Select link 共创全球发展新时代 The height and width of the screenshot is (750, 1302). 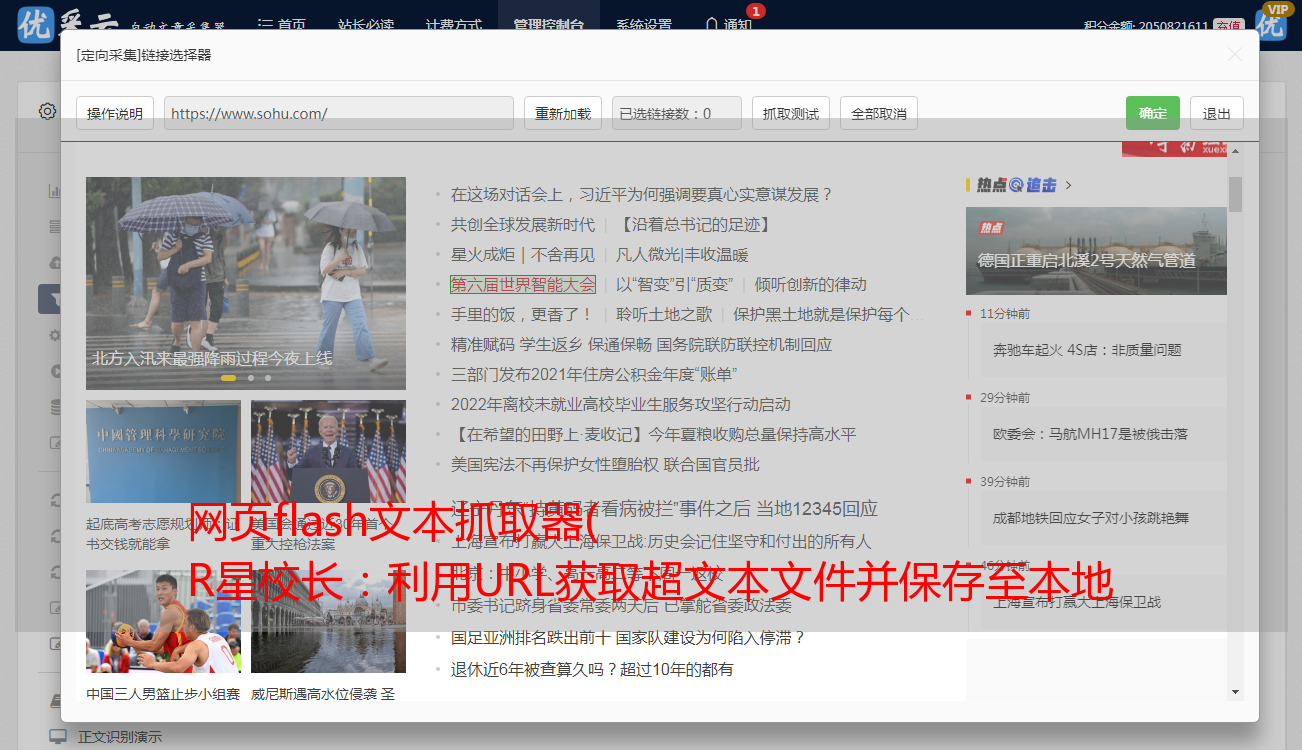click(x=523, y=224)
